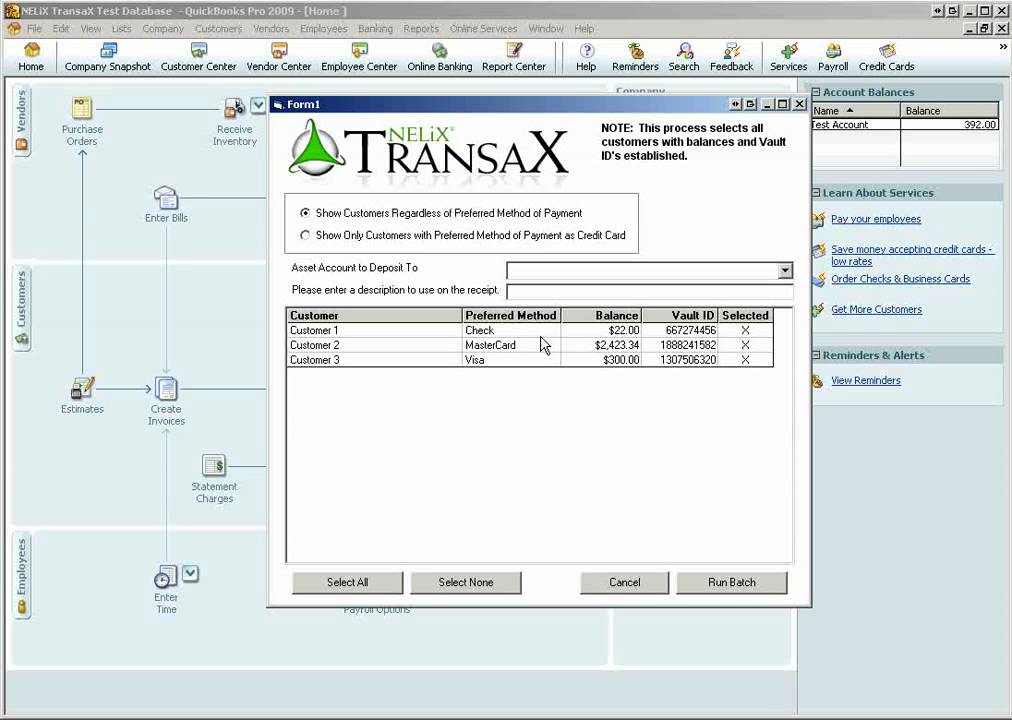1012x720 pixels.
Task: Select Show Customers Regardless of Preferred Method
Action: coord(305,213)
